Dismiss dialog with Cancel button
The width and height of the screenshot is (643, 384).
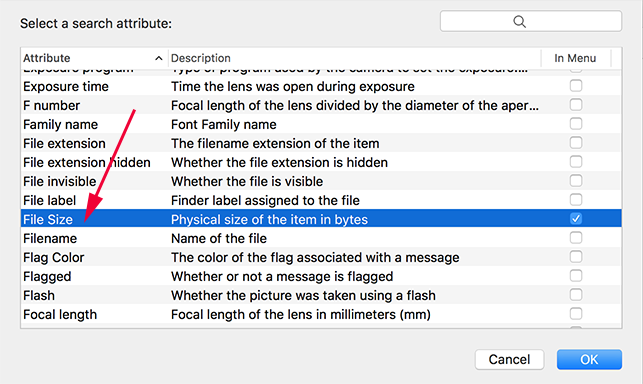point(509,359)
